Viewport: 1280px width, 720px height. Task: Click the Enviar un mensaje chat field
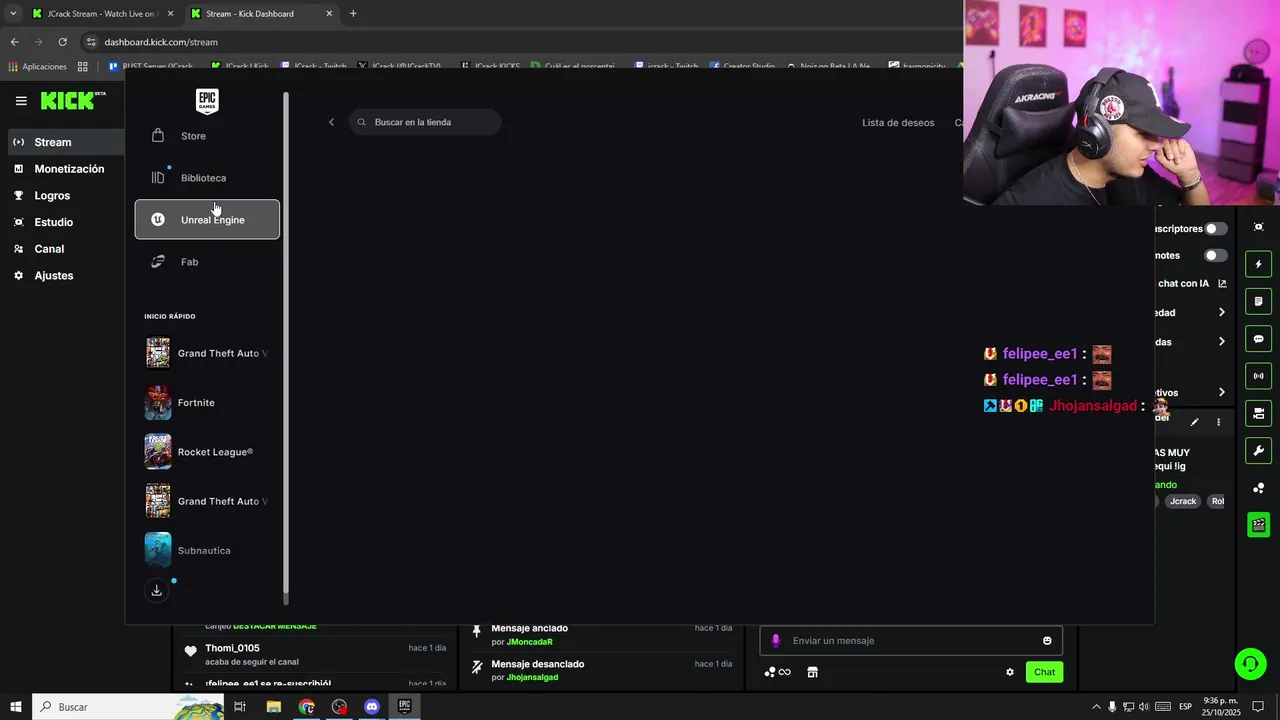[910, 641]
